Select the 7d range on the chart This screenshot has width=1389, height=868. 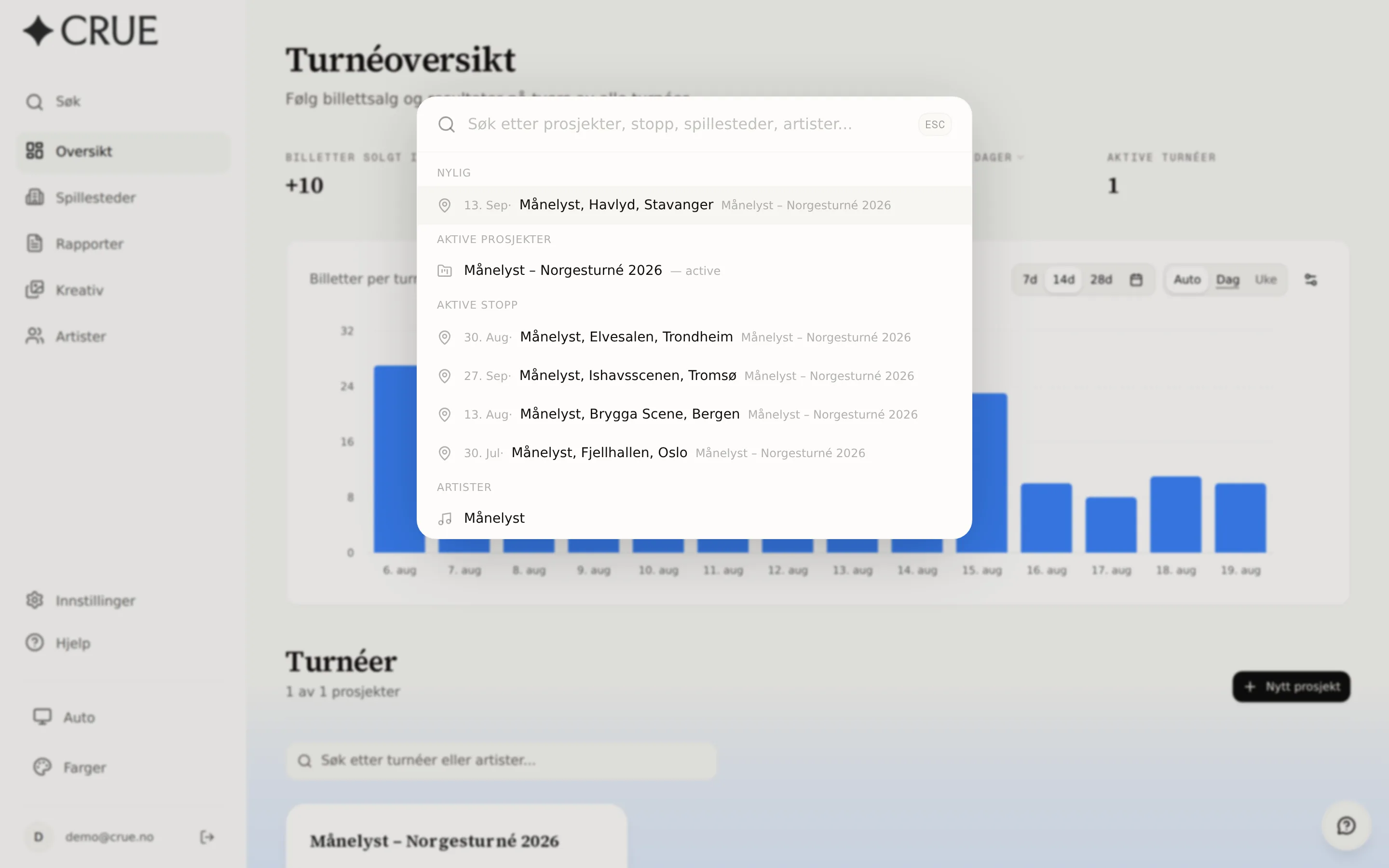pos(1030,280)
